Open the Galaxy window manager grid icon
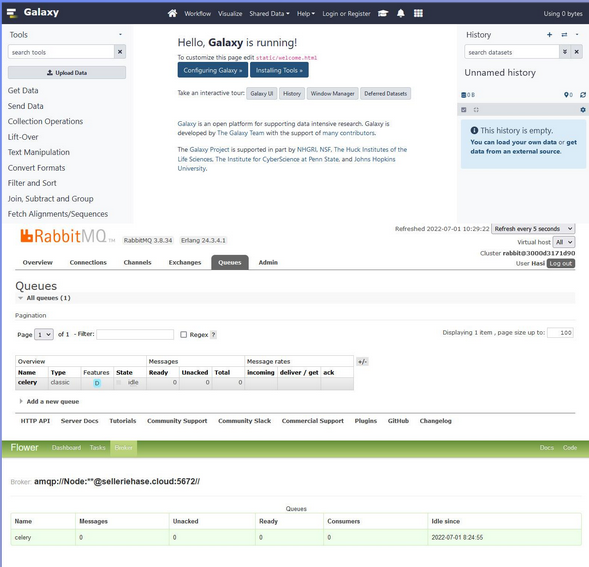Image resolution: width=589 pixels, height=567 pixels. tap(418, 14)
